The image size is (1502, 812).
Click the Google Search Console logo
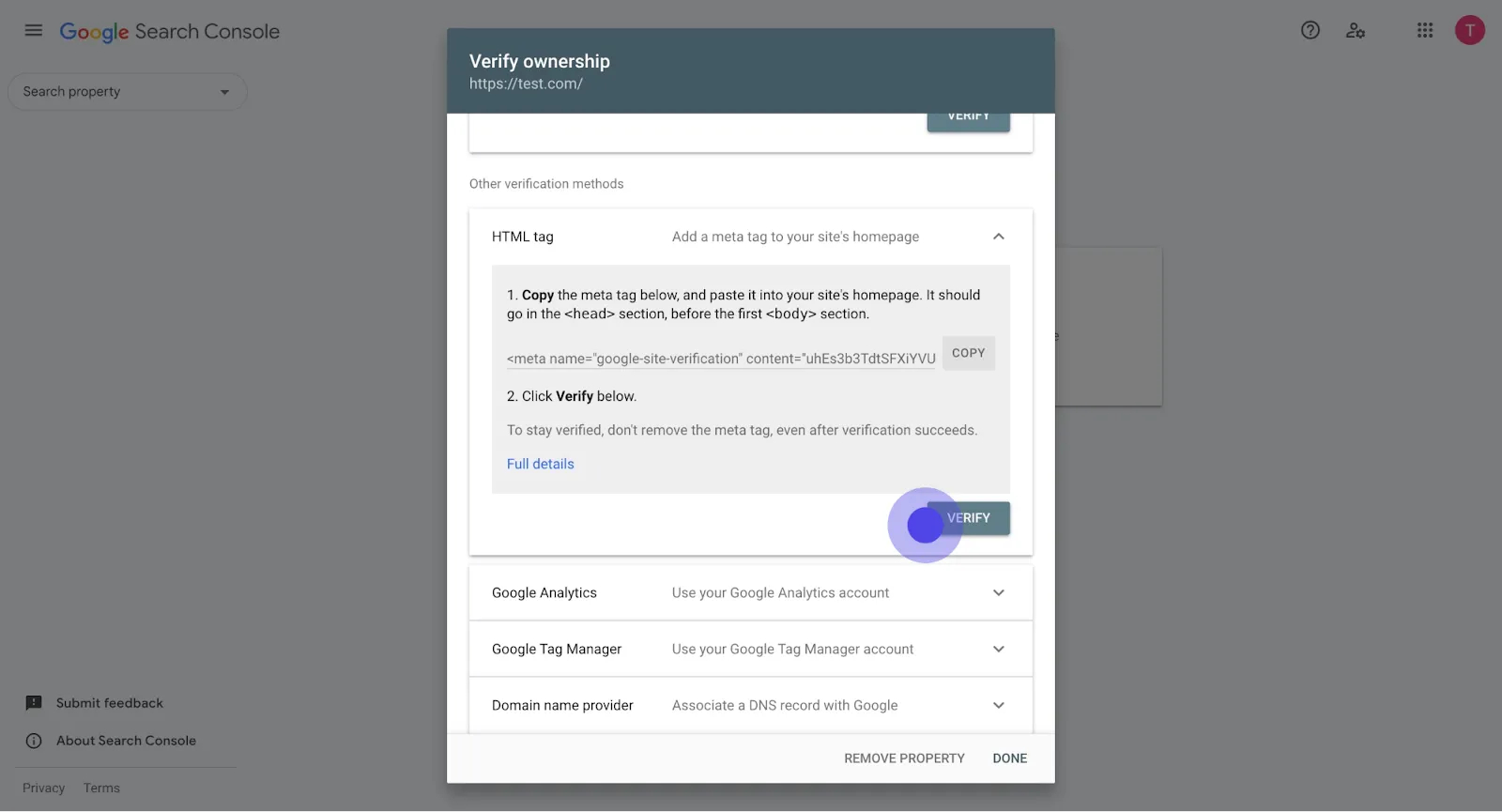tap(170, 32)
